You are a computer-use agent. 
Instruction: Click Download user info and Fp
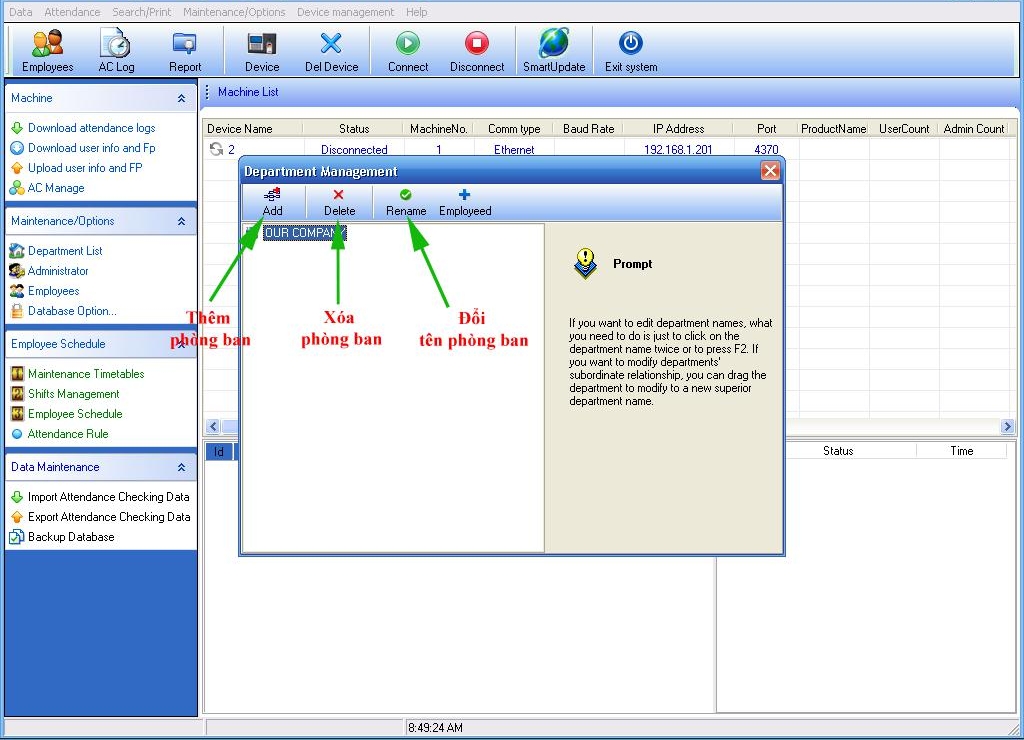click(x=91, y=148)
